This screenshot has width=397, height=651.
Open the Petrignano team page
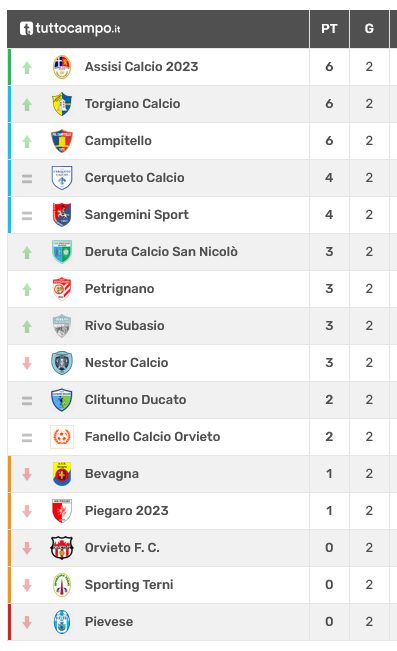point(120,289)
